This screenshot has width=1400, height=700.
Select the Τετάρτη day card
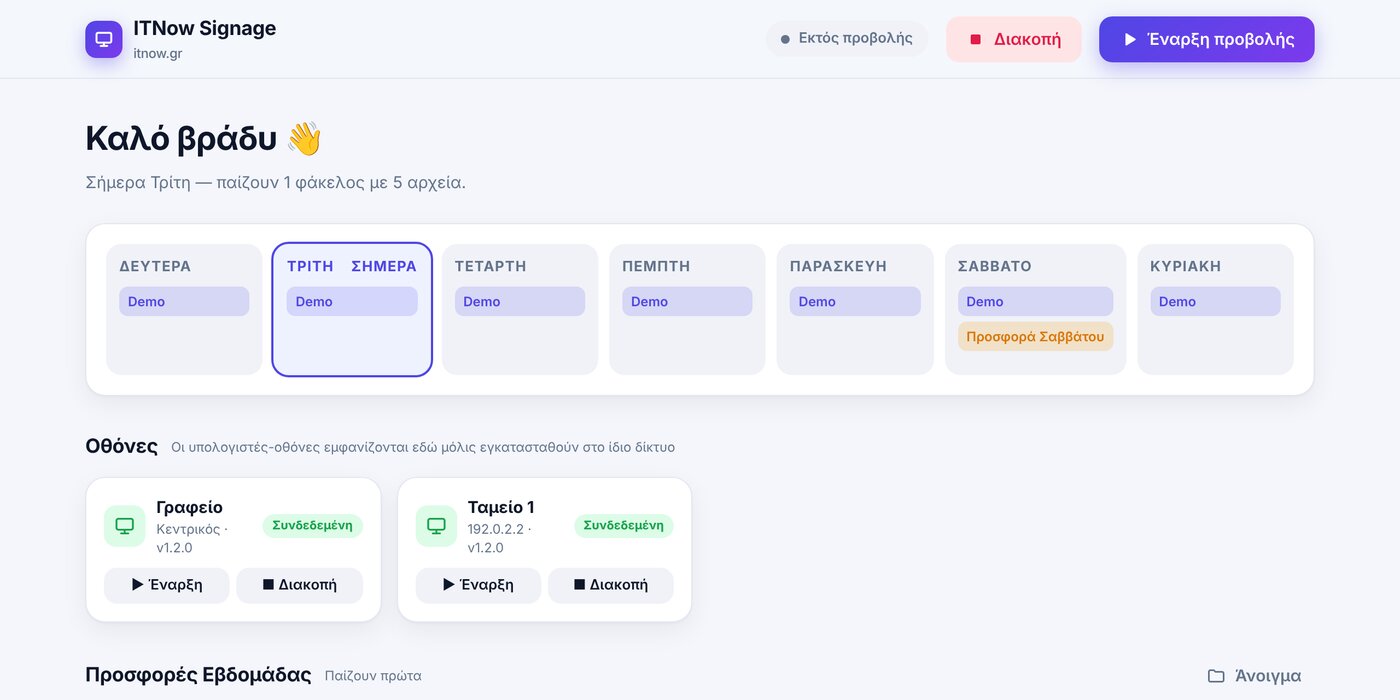(x=520, y=310)
